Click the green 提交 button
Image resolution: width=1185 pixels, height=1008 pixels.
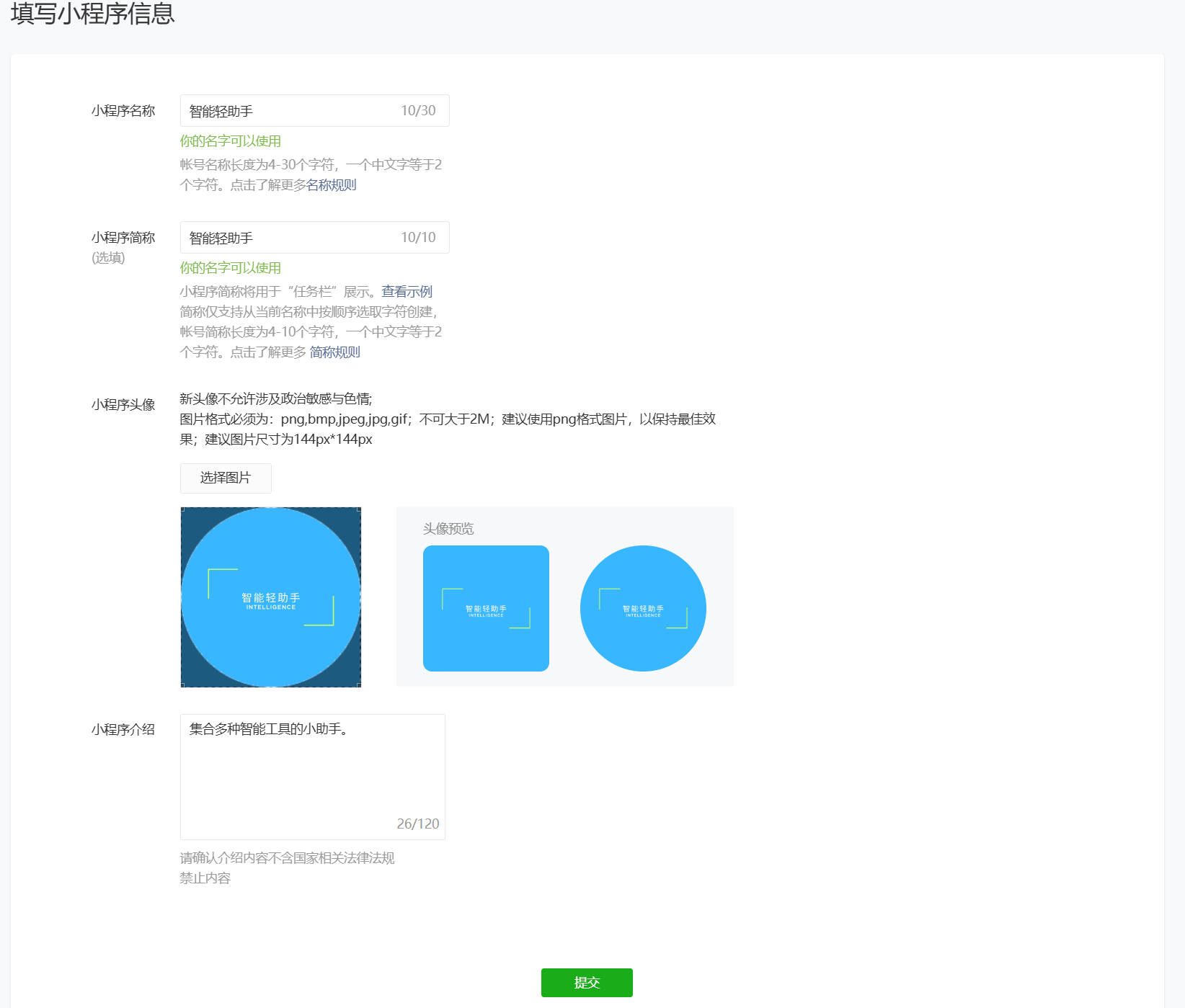pos(587,983)
